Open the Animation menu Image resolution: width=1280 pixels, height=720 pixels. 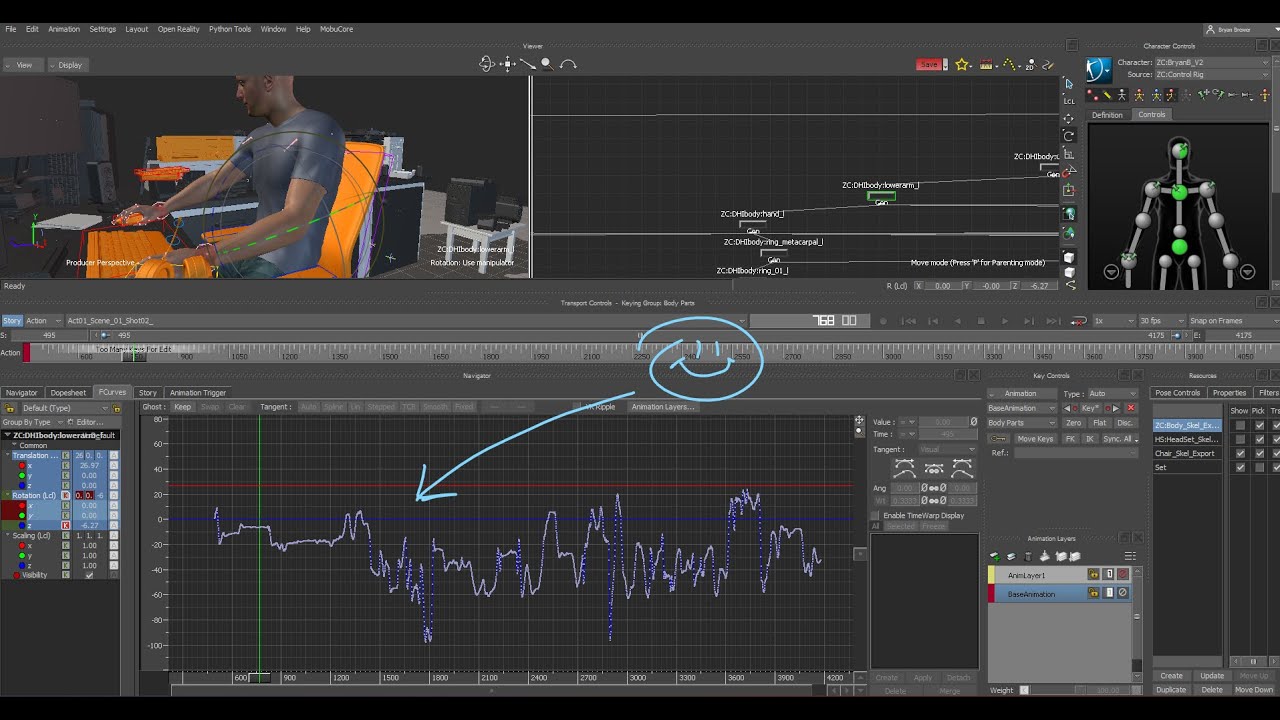[x=64, y=29]
